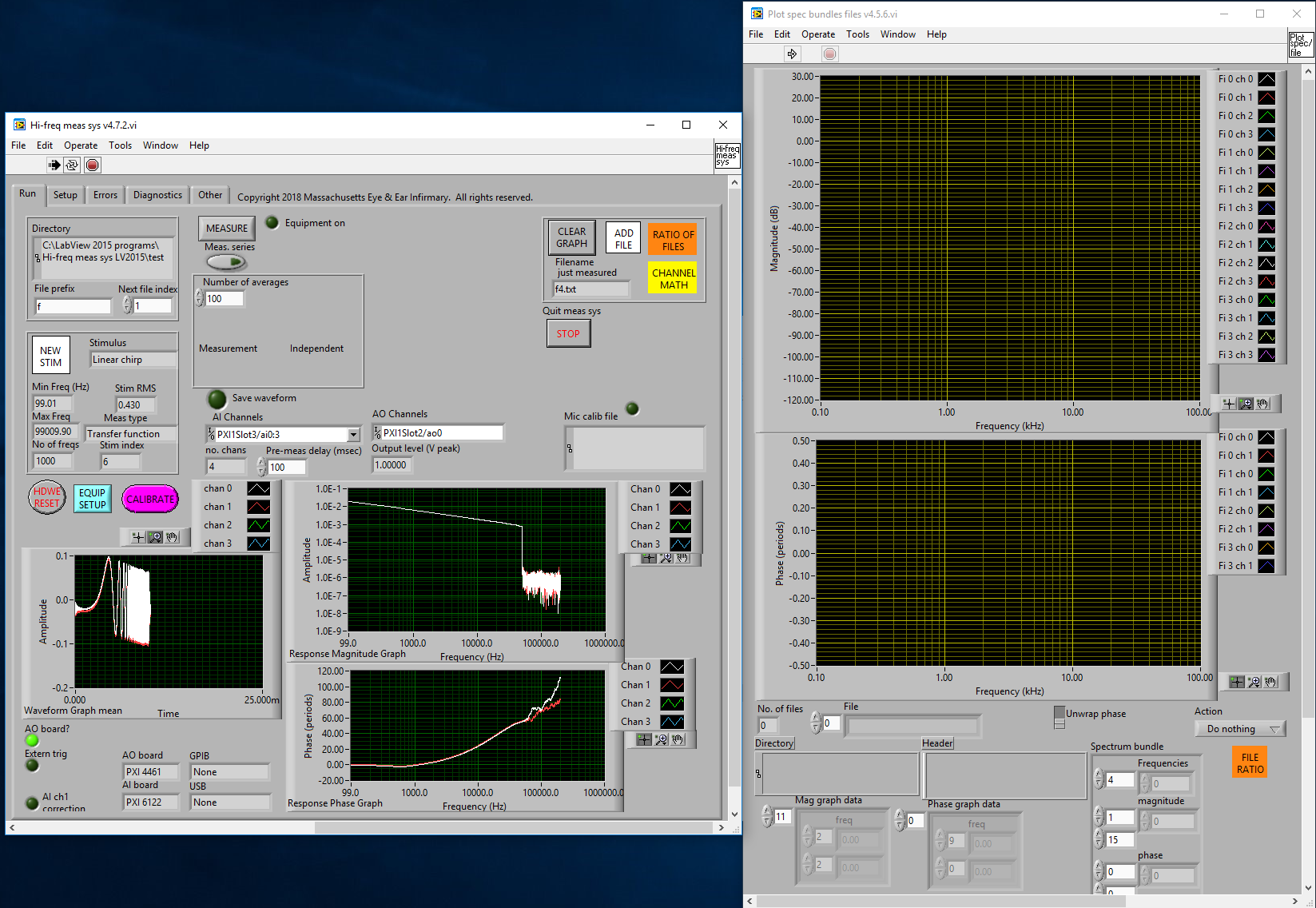Open the AI Channels PXI1Slot3 dropdown
Image resolution: width=1316 pixels, height=908 pixels.
pyautogui.click(x=352, y=434)
